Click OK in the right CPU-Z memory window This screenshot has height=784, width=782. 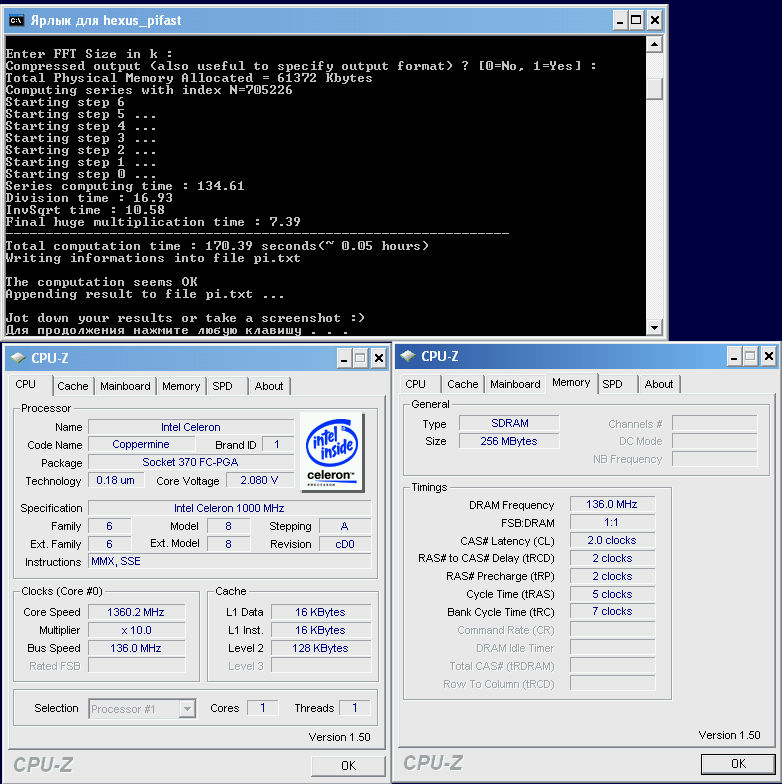tap(738, 764)
